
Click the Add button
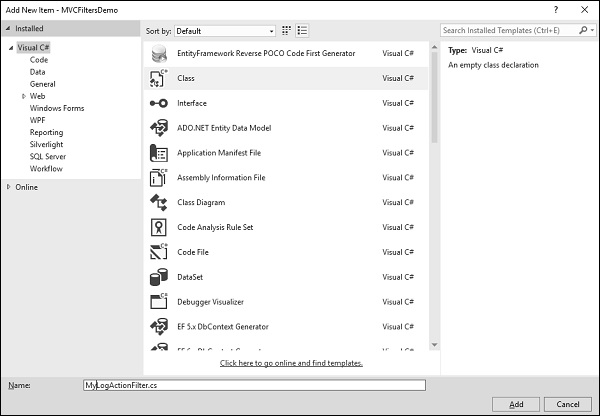(515, 404)
